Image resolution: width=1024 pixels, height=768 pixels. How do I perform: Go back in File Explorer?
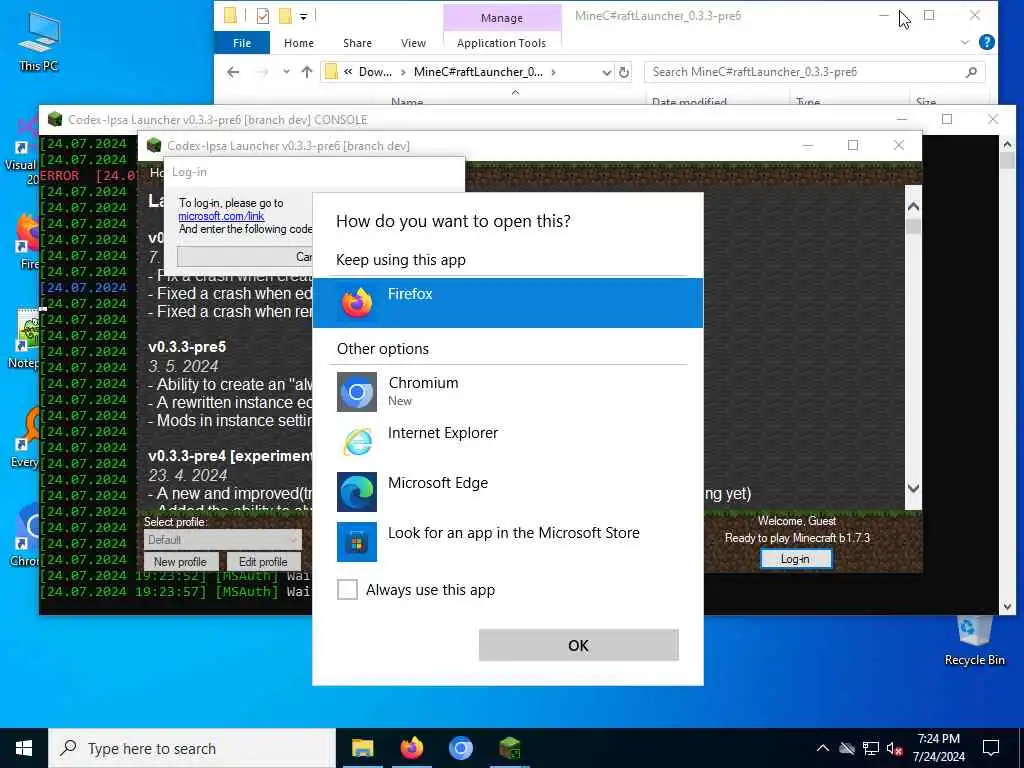[x=233, y=72]
